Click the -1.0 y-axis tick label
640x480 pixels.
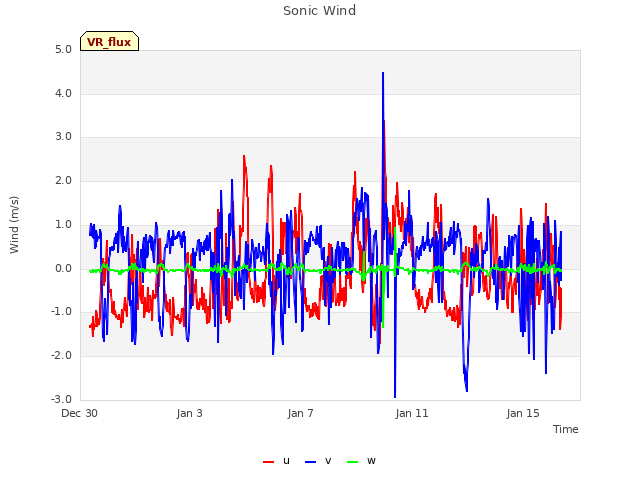click(x=61, y=312)
